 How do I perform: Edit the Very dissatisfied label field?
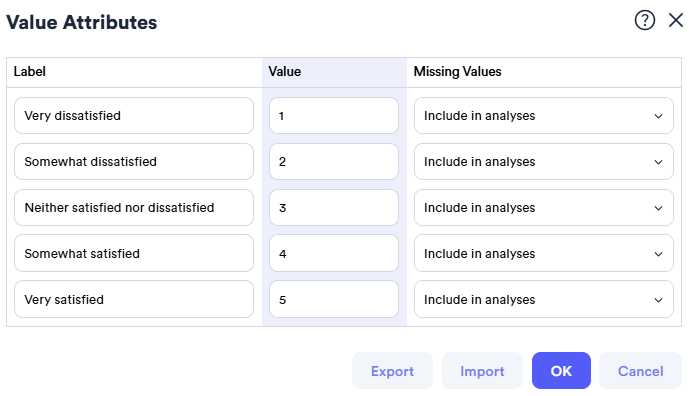(x=134, y=116)
